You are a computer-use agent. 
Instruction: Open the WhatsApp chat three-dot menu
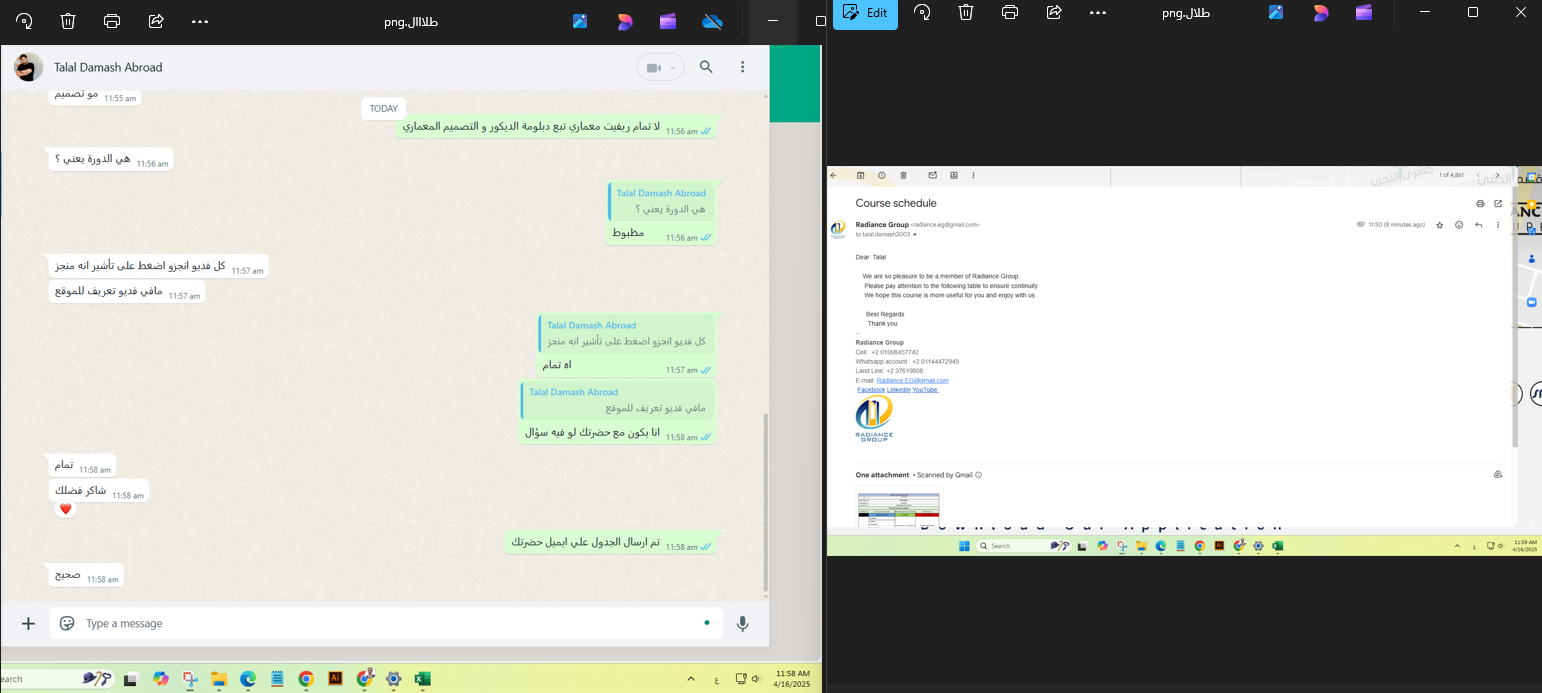coord(742,67)
